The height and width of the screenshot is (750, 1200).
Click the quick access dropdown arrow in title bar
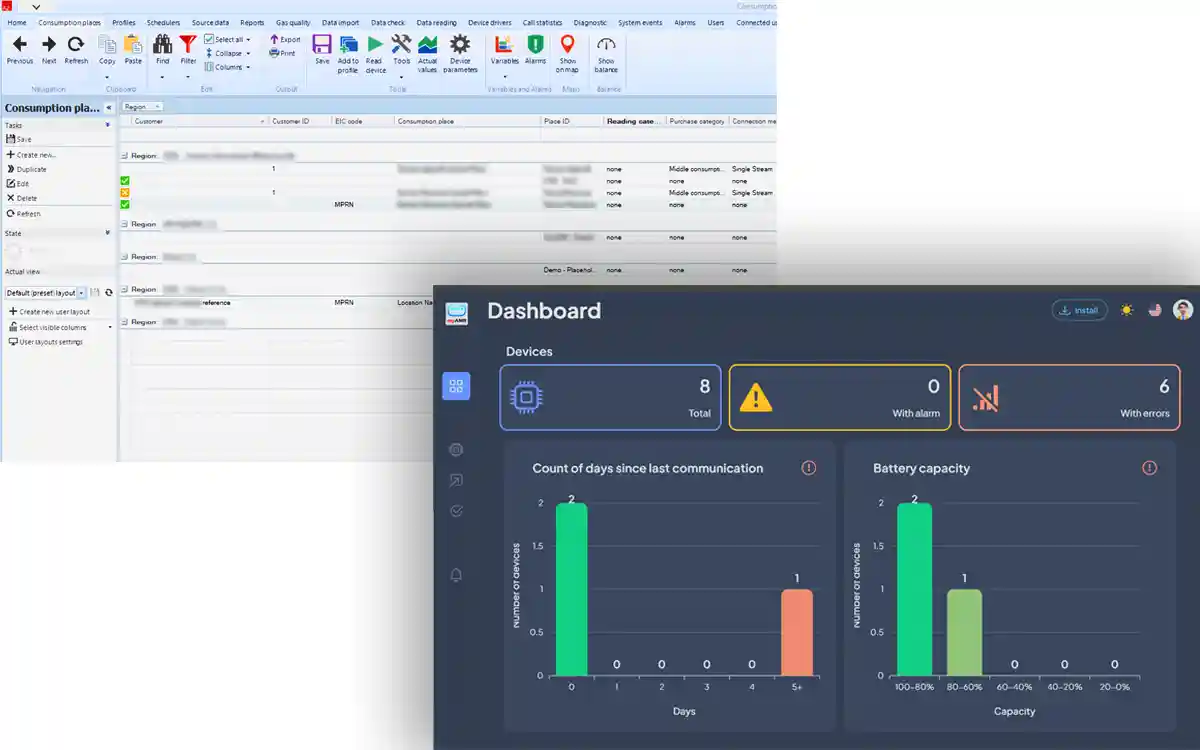(37, 6)
